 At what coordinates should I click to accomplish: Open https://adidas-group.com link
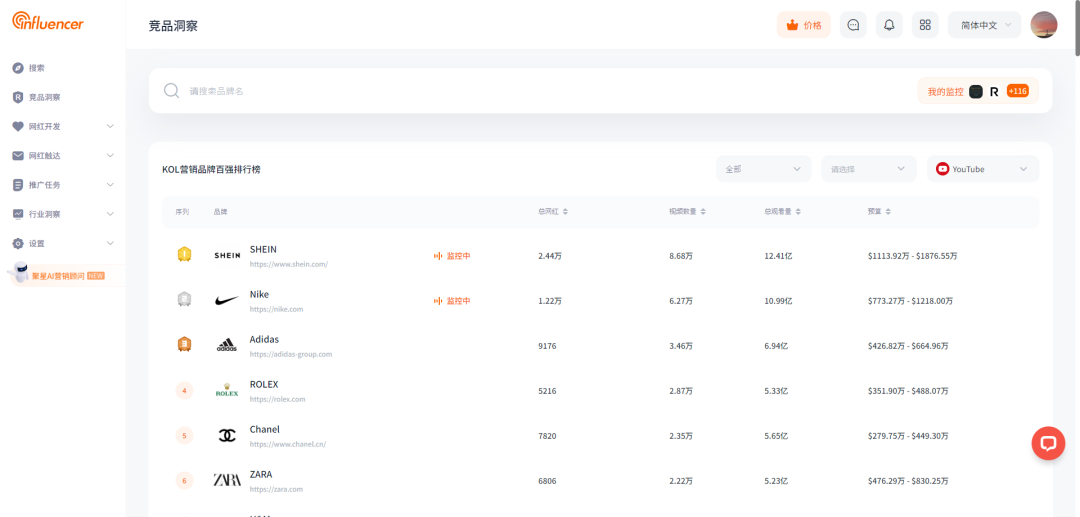pyautogui.click(x=291, y=355)
